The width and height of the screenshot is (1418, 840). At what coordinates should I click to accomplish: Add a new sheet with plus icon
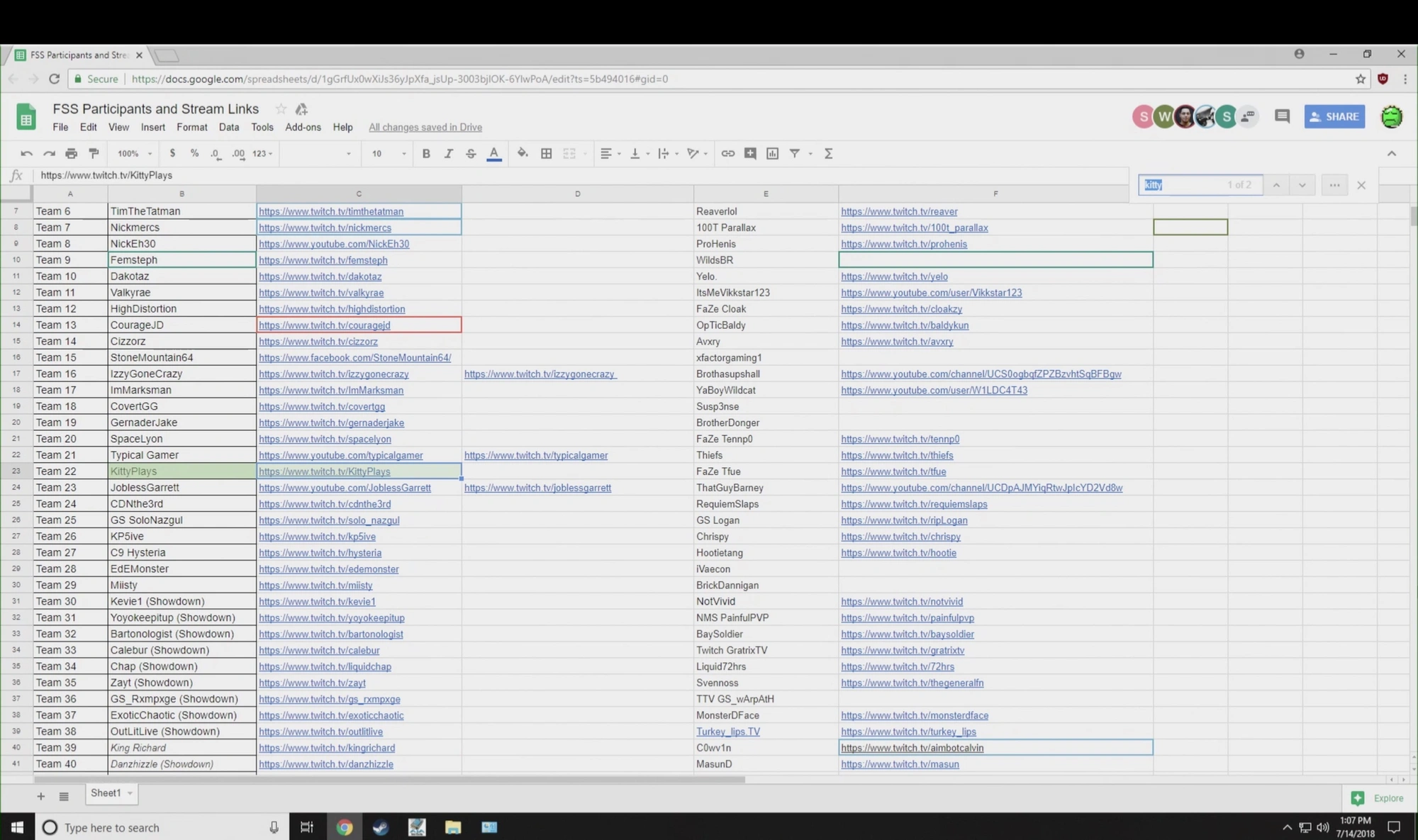click(40, 796)
